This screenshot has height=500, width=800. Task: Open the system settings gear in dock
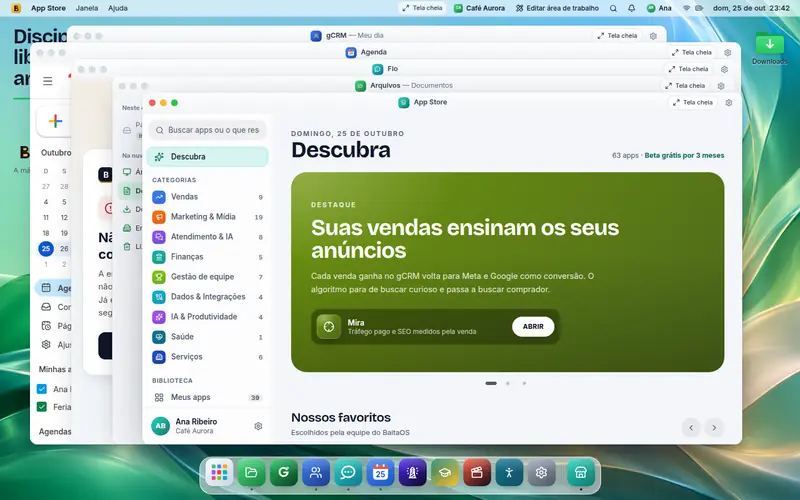(x=541, y=472)
